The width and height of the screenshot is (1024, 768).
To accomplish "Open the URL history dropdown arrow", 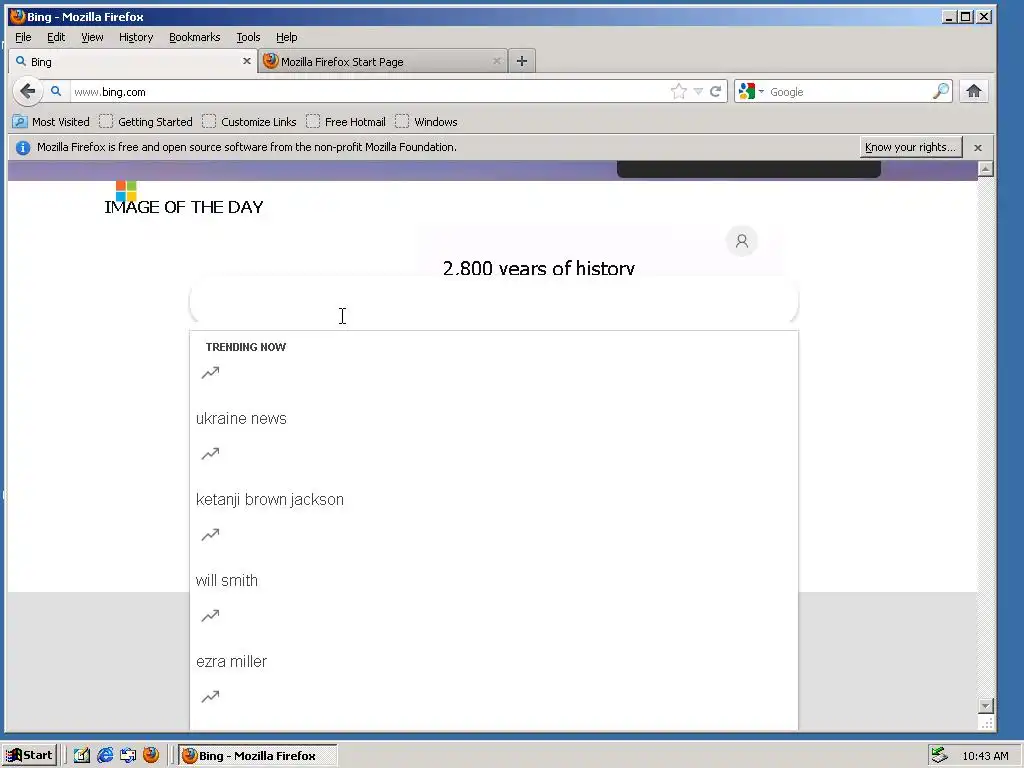I will coord(698,92).
